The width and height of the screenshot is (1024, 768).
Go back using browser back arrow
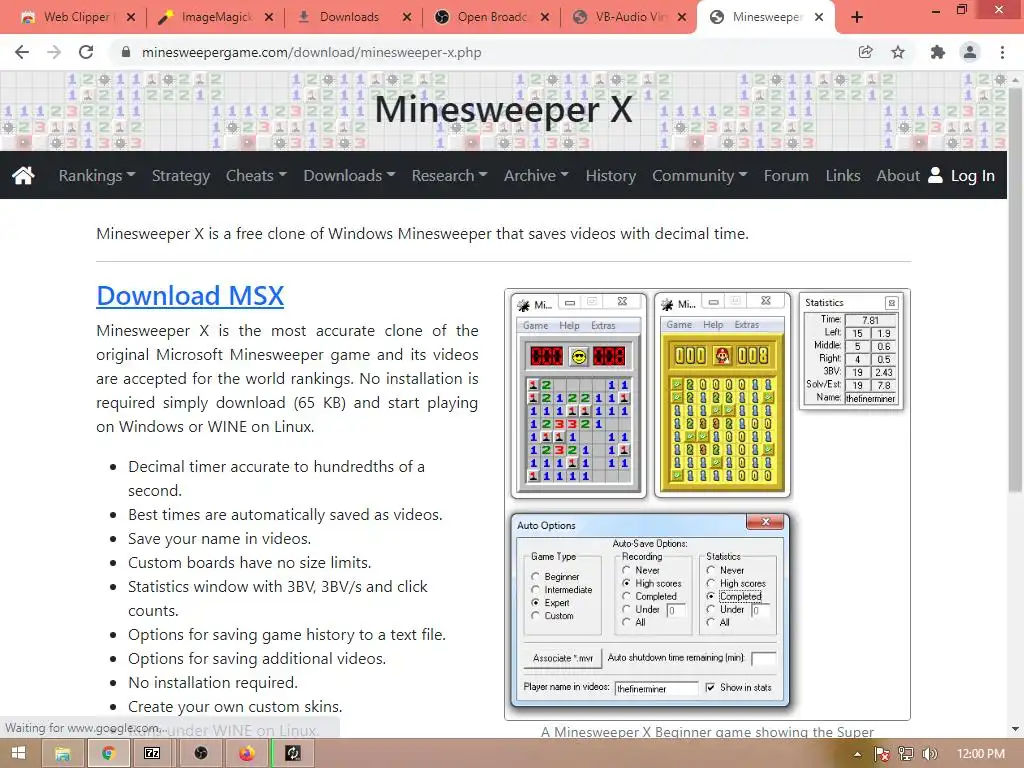[x=22, y=52]
